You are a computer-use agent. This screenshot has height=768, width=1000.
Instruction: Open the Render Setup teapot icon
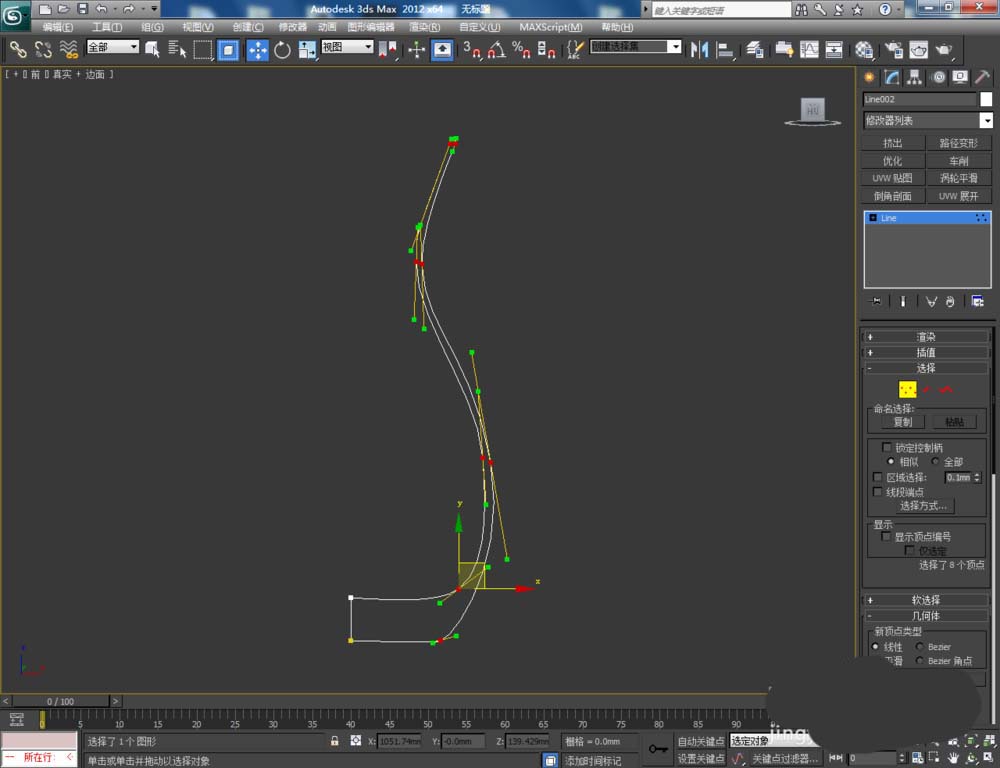(x=893, y=49)
